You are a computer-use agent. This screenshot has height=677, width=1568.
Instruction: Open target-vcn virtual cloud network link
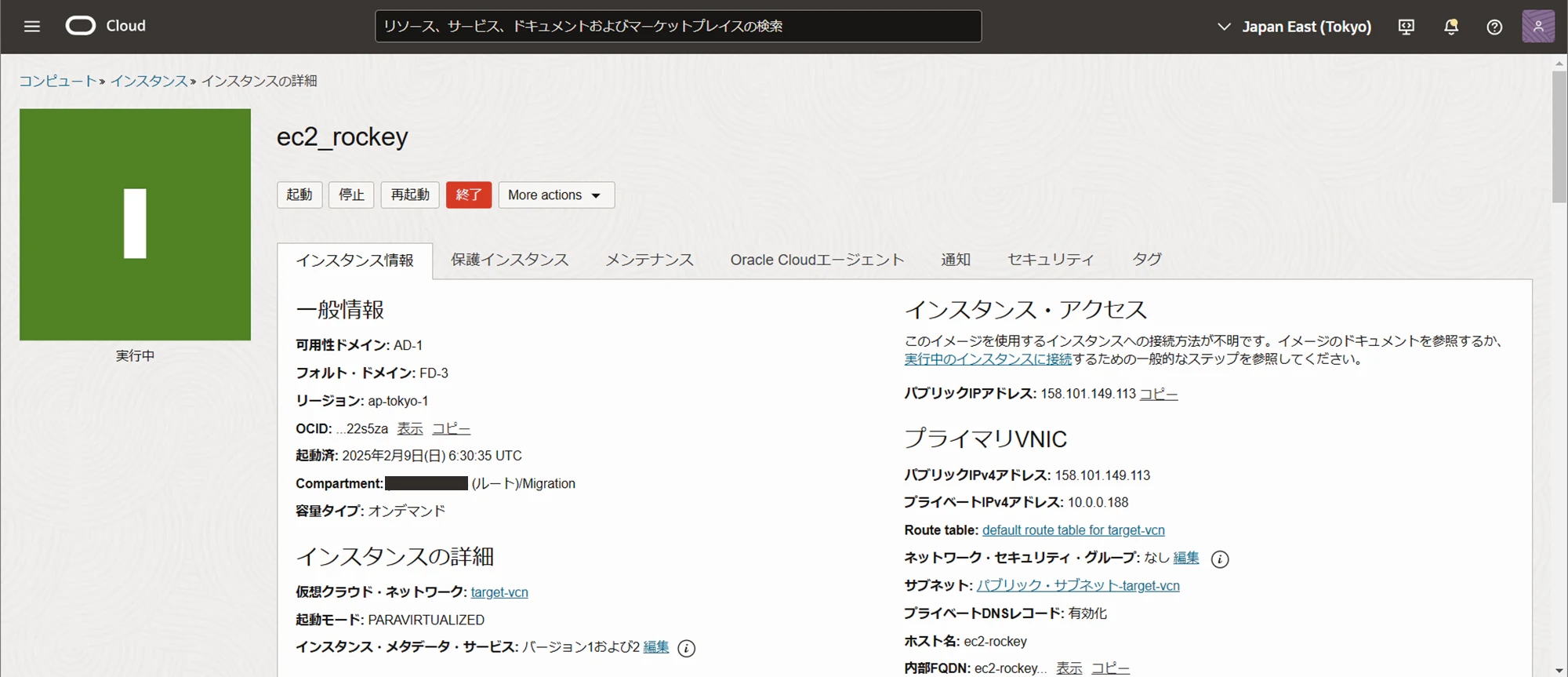tap(499, 592)
